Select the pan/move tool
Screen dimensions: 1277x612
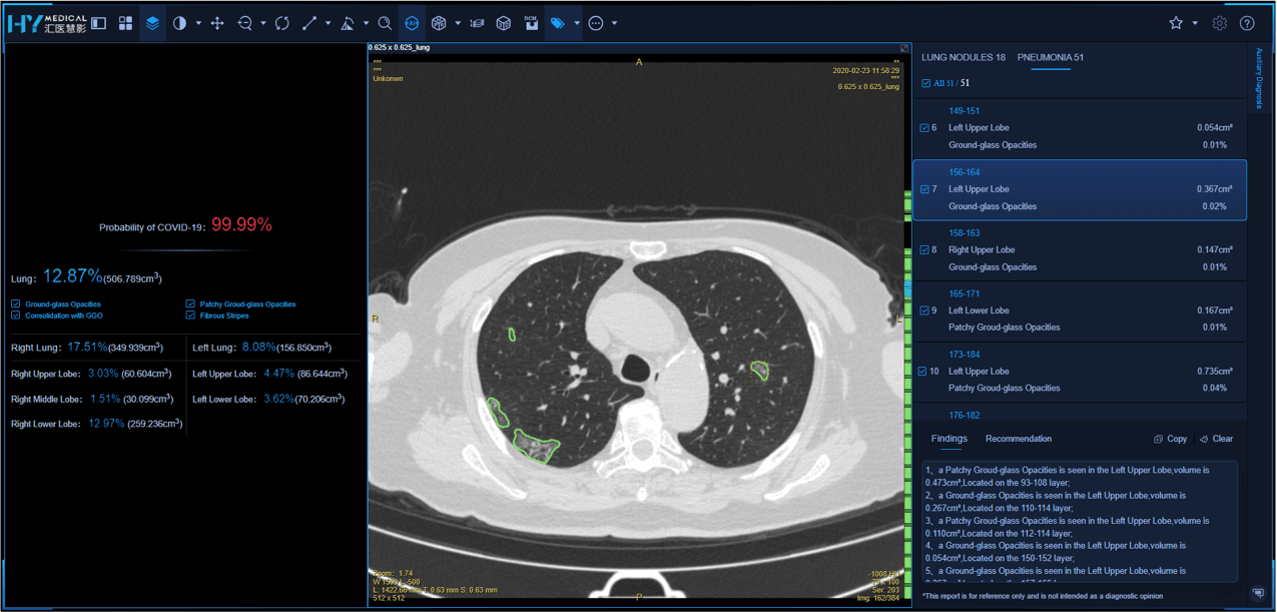coord(217,23)
